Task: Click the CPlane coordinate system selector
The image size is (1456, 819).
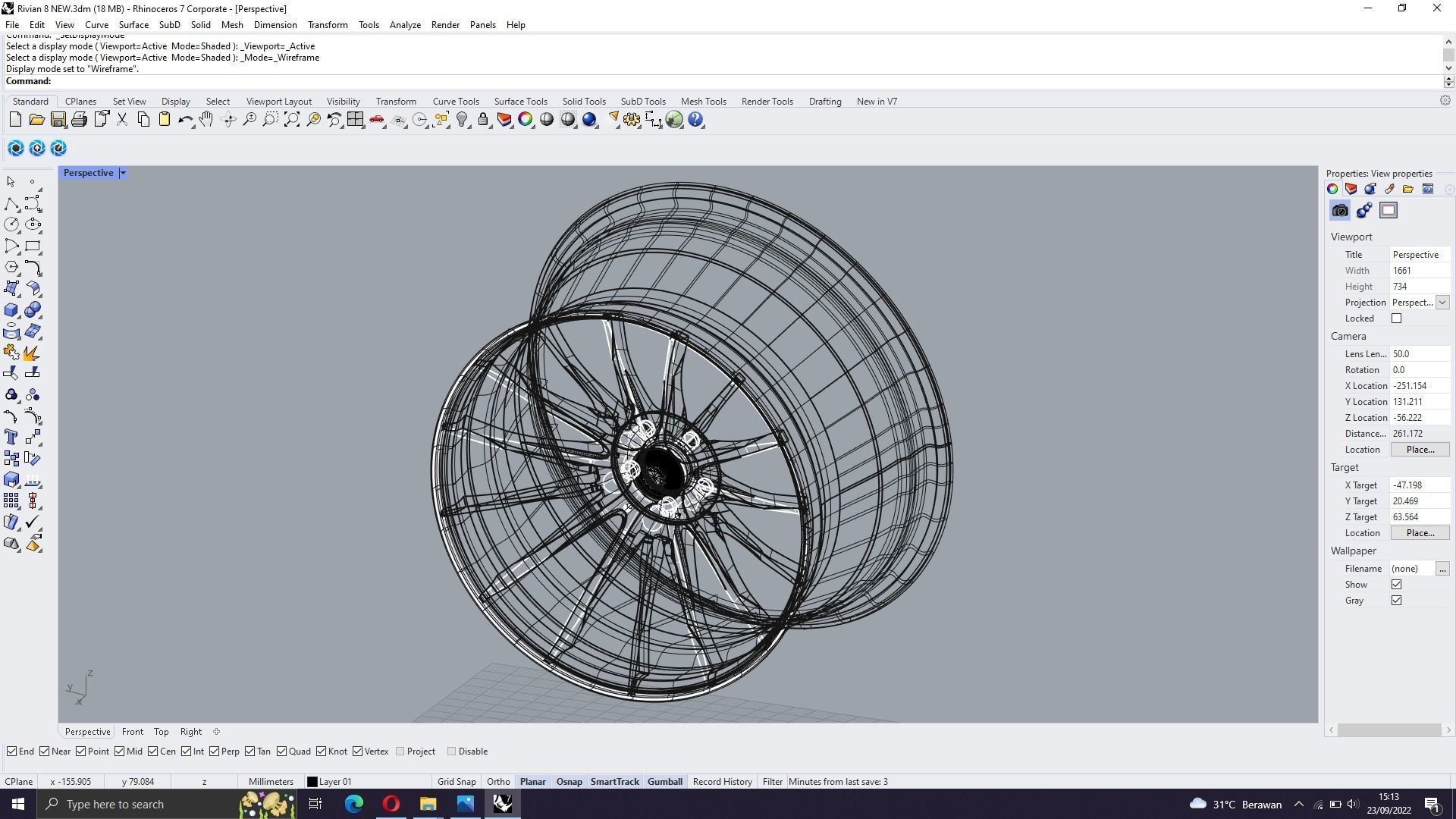Action: coord(19,782)
